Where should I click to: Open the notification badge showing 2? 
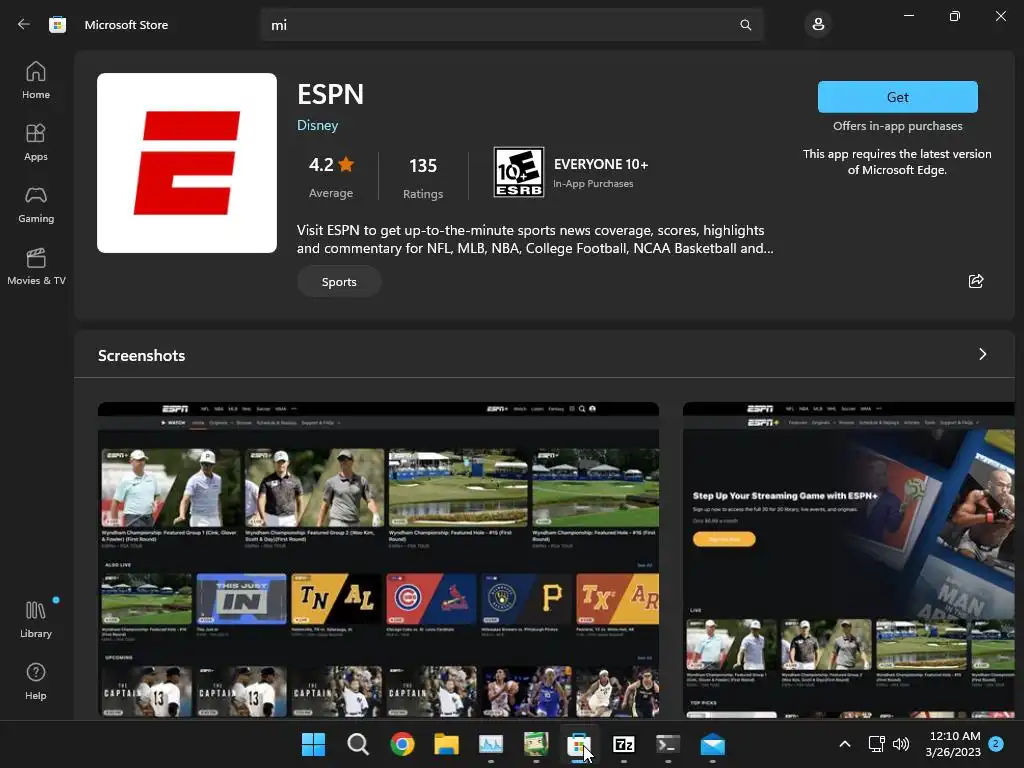996,744
